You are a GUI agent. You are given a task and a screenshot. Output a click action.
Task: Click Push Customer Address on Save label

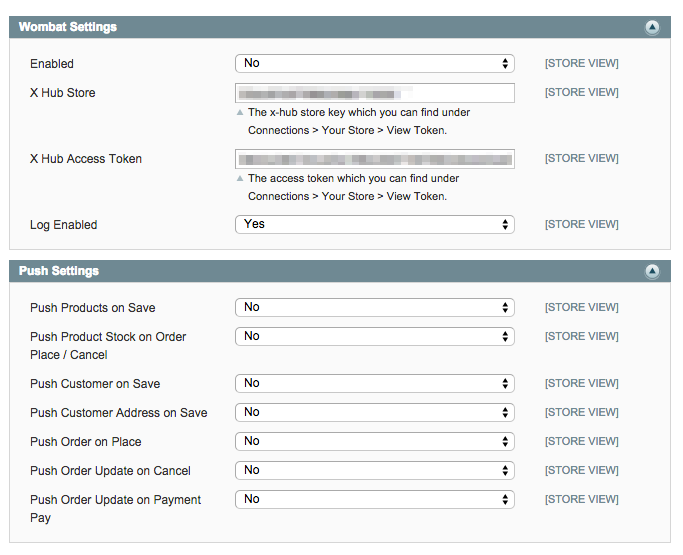(x=118, y=413)
